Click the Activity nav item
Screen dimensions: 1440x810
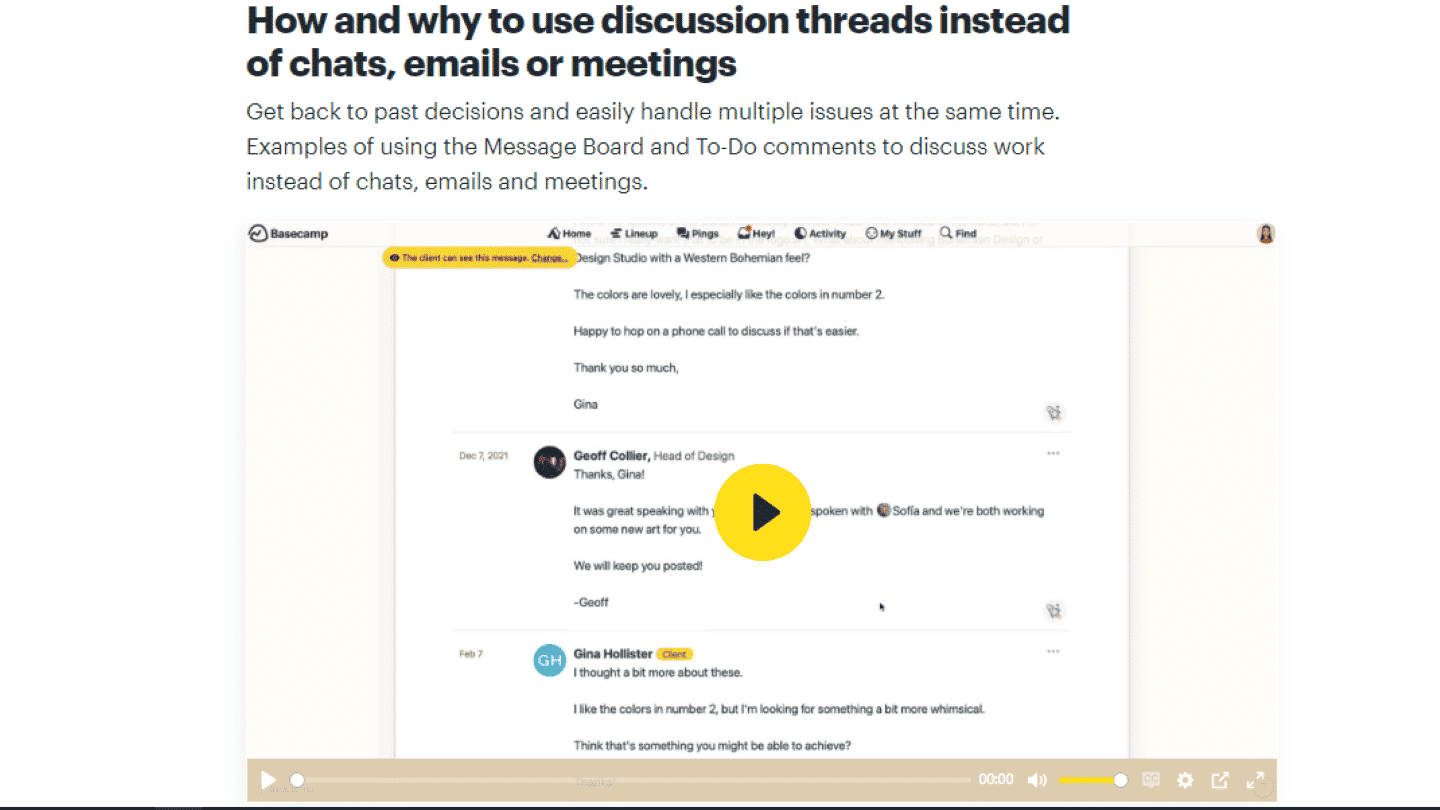pyautogui.click(x=820, y=233)
